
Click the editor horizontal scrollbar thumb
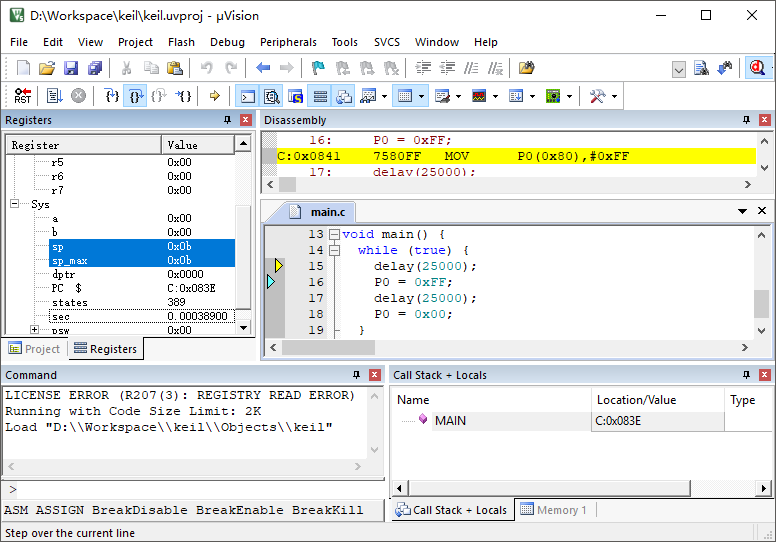(x=327, y=347)
